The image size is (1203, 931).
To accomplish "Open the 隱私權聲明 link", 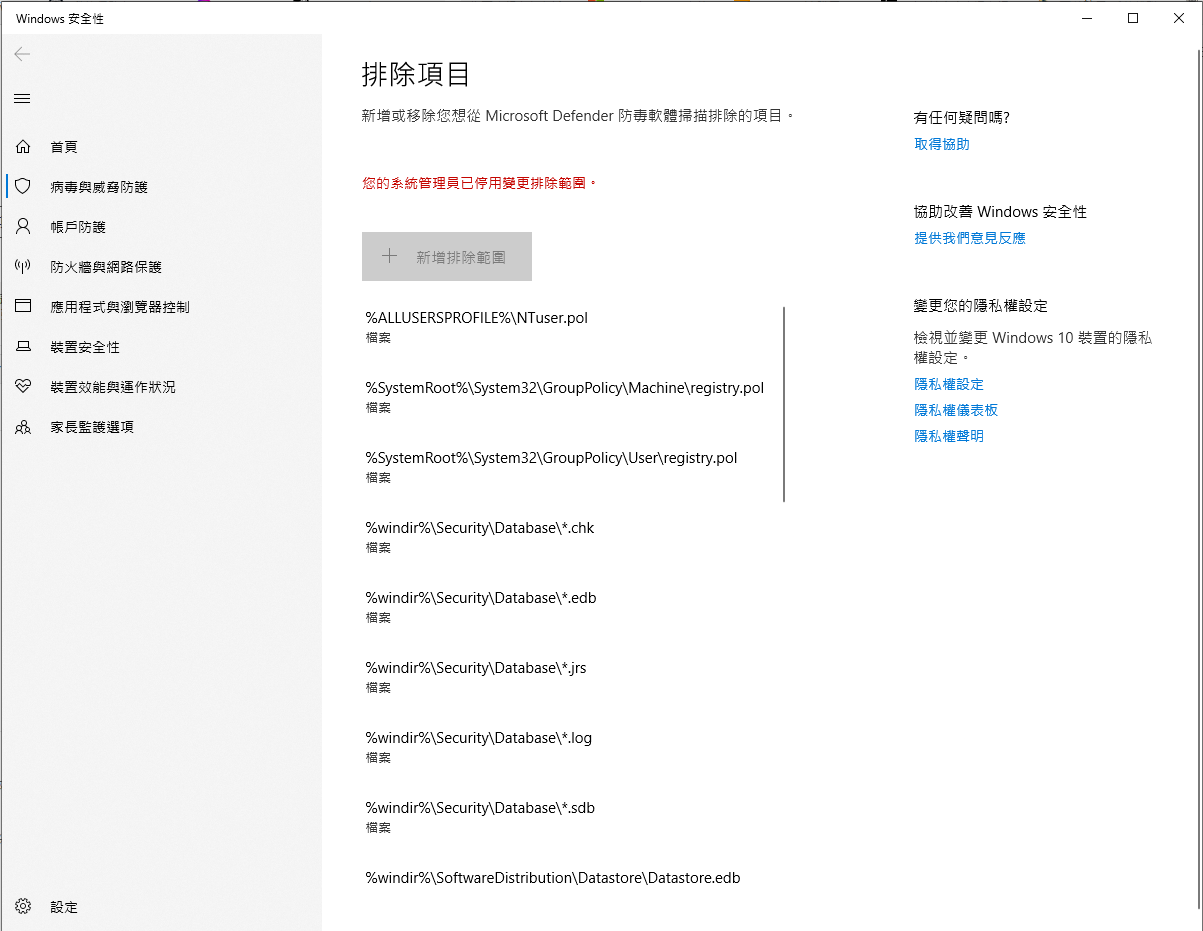I will 949,436.
